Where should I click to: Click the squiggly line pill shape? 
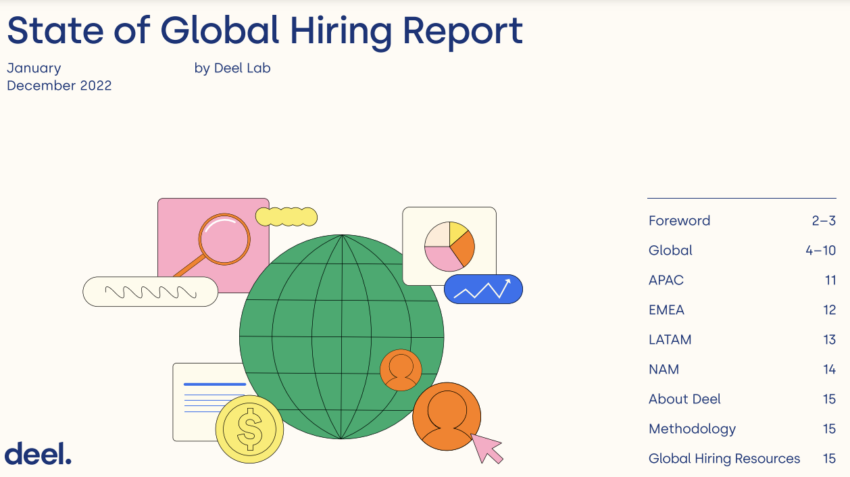[x=150, y=291]
